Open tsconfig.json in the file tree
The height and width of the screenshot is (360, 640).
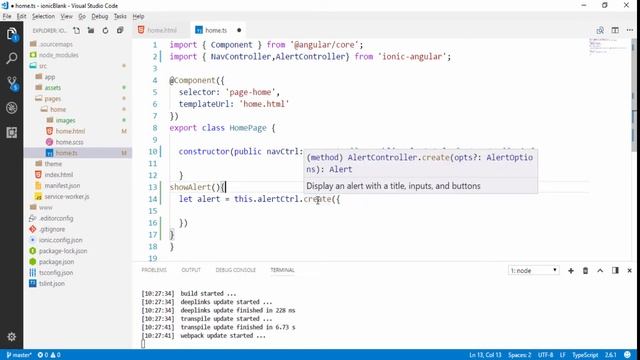78,273
